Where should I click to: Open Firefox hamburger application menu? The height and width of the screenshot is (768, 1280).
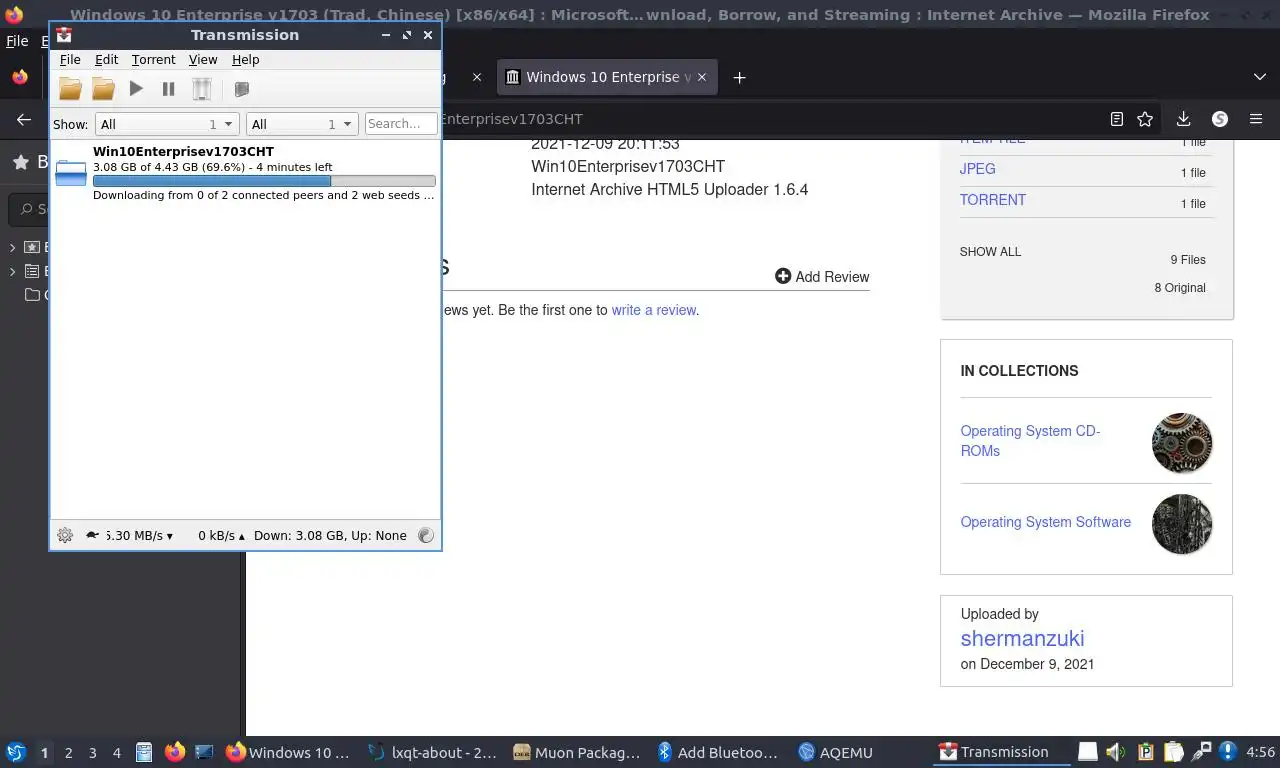coord(1256,119)
